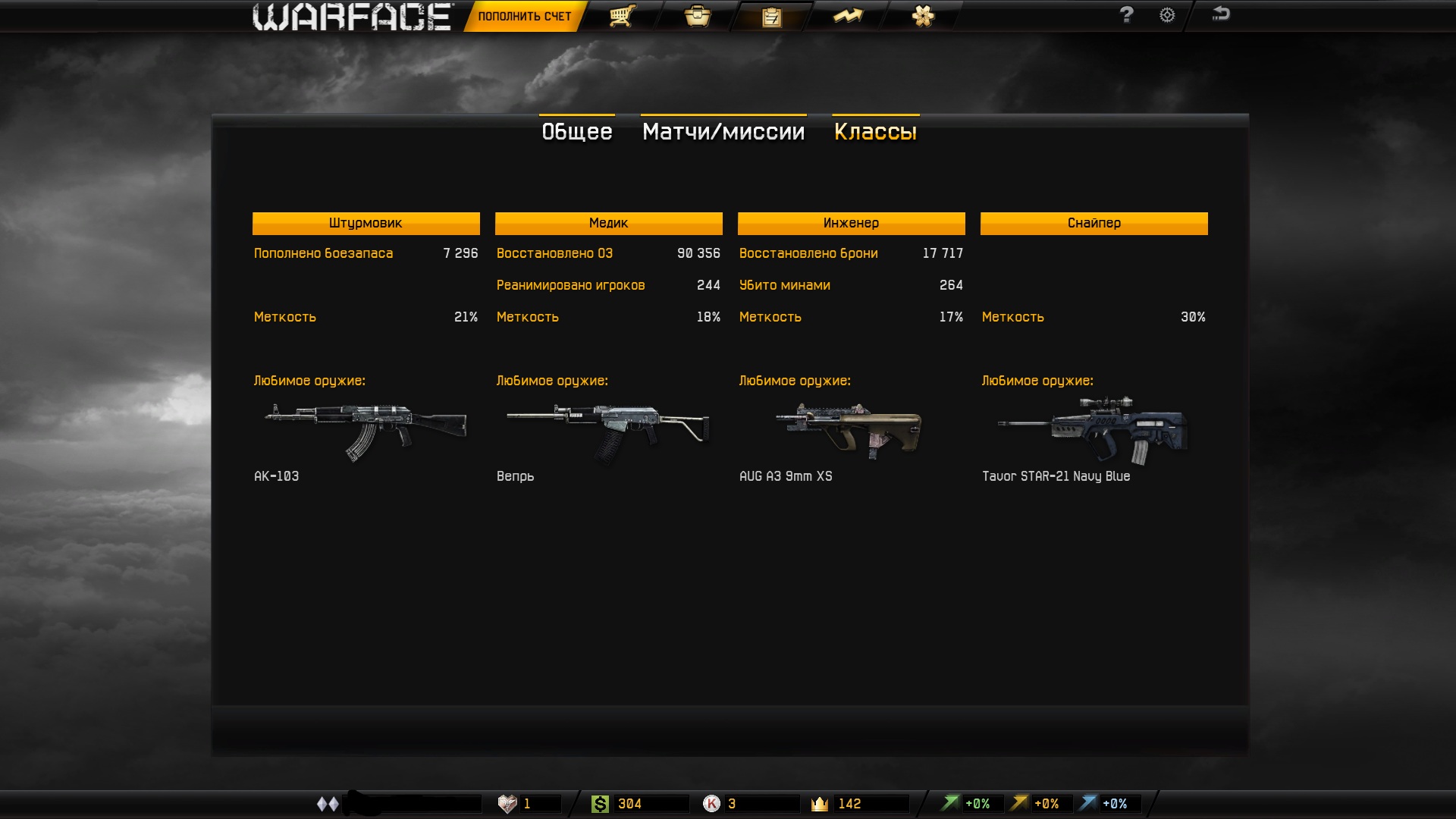
Task: Click the Tavor STAR-21 Navy Blue weapon image
Action: click(1093, 430)
